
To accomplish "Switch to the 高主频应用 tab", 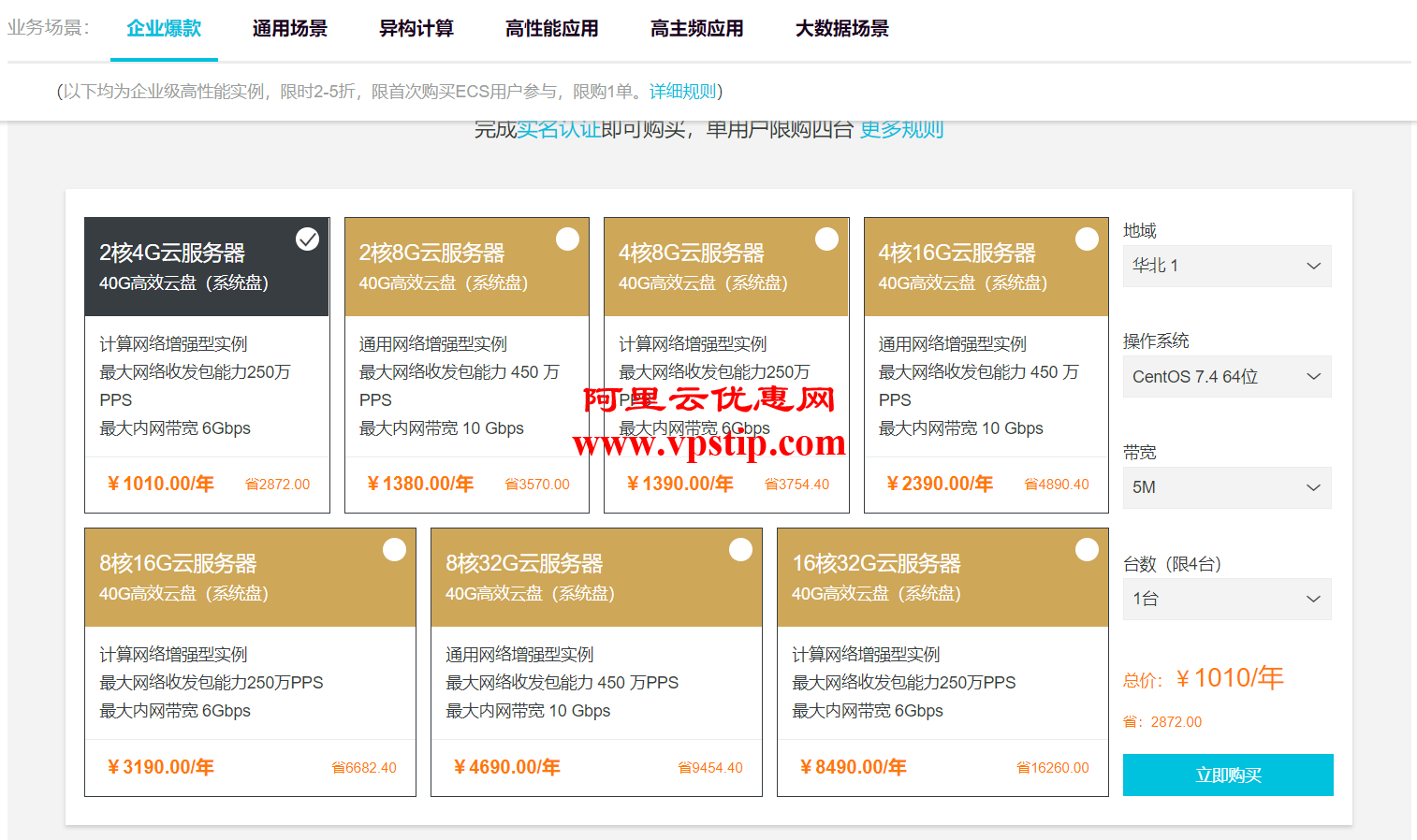I will [697, 29].
